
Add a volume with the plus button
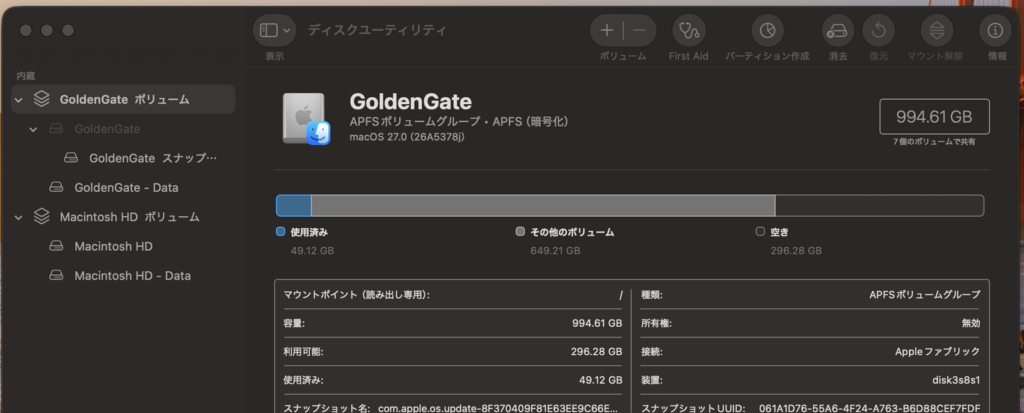pos(607,30)
